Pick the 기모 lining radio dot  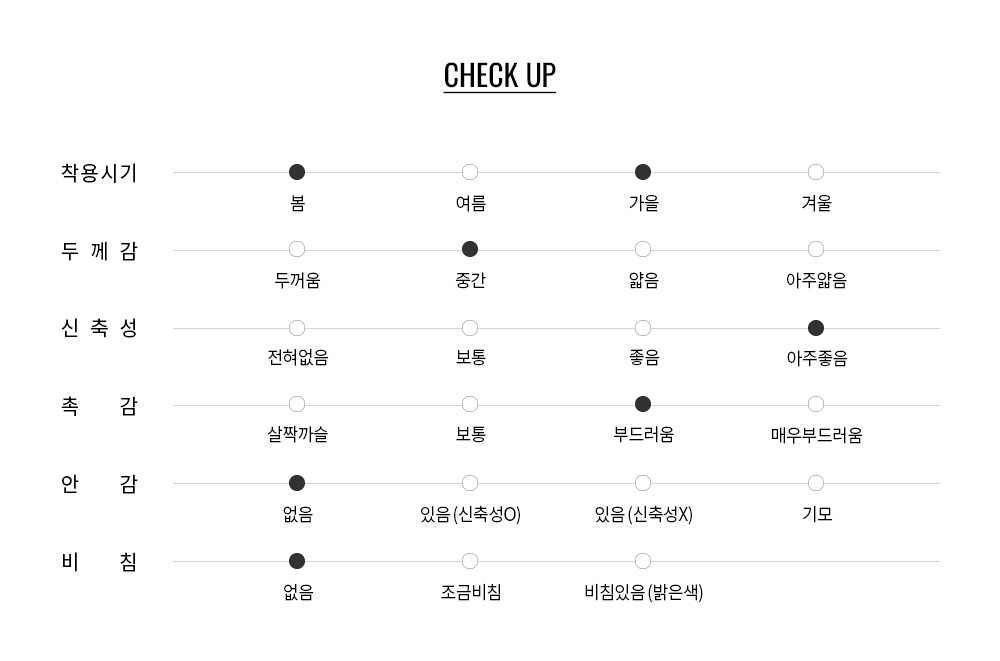pos(816,483)
